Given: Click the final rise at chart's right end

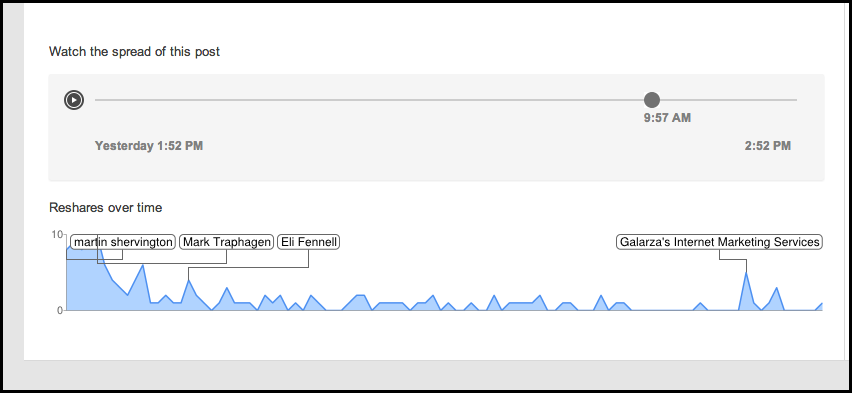Looking at the screenshot, I should 820,305.
